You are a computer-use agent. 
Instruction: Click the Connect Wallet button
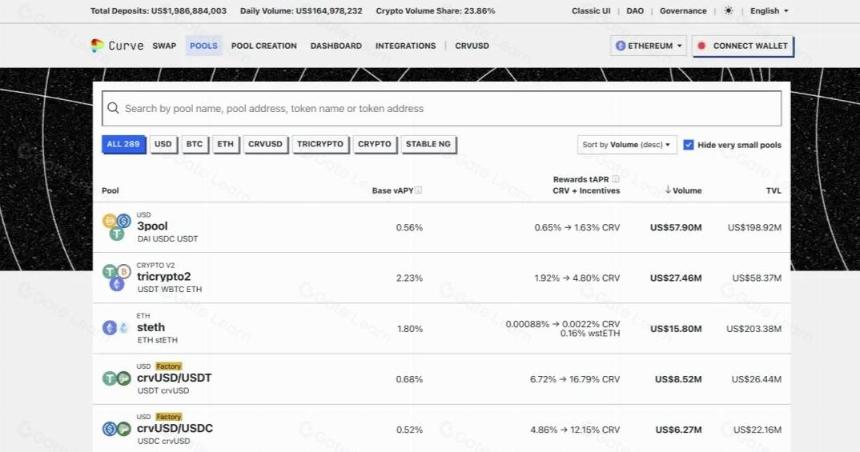tap(743, 46)
